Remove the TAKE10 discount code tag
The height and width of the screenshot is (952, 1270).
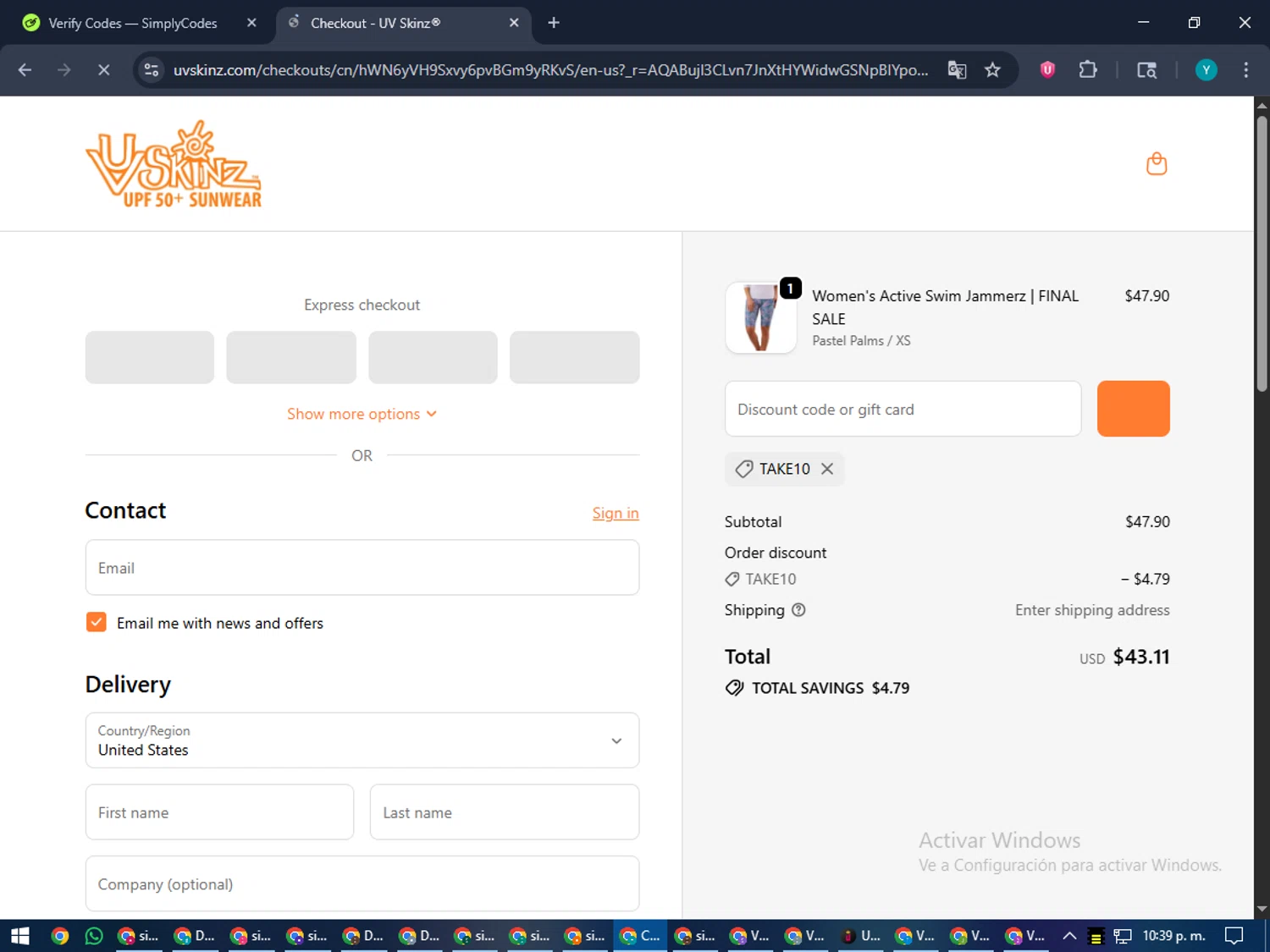pyautogui.click(x=827, y=469)
